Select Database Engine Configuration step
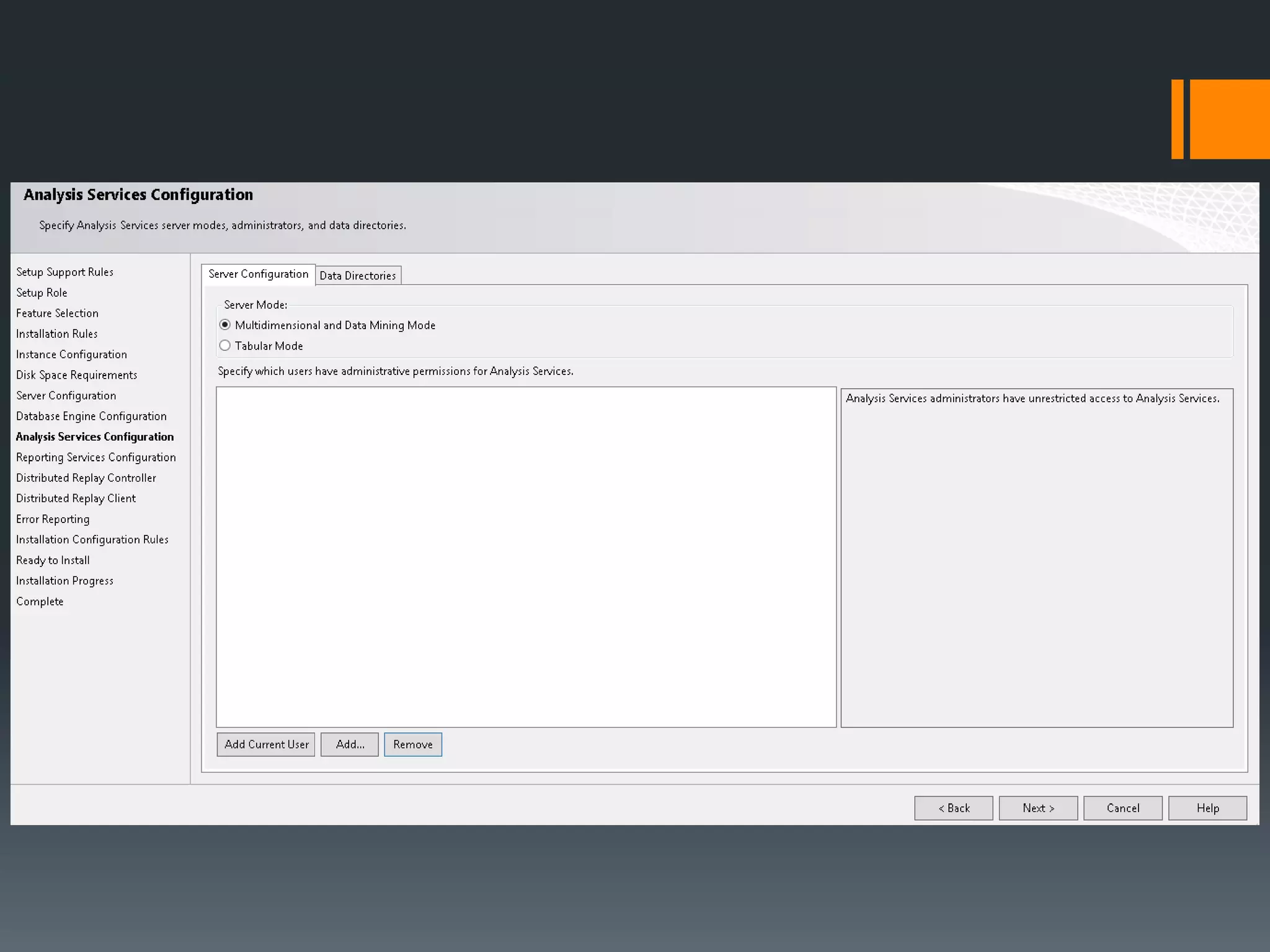 [91, 416]
